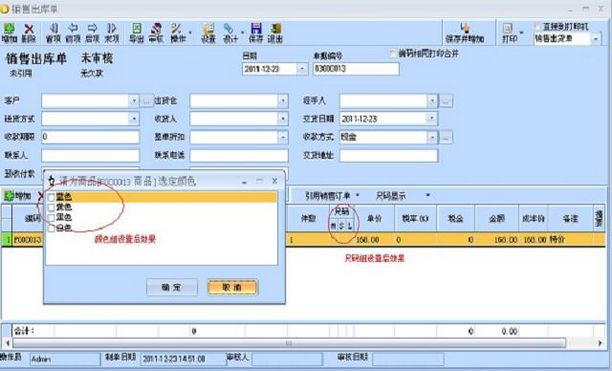Click the 退出 exit icon
Viewport: 612px width, 371px height.
coord(276,33)
